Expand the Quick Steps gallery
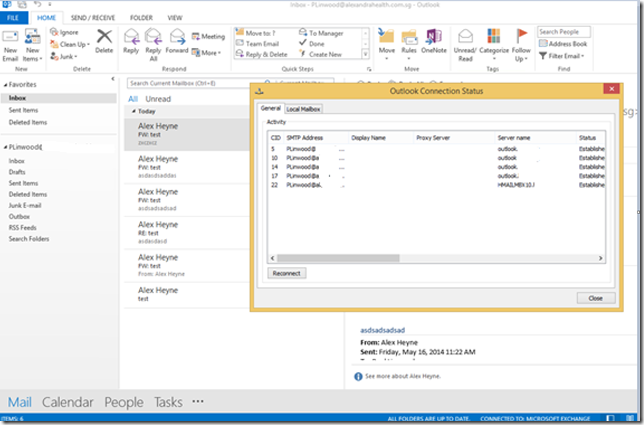Viewport: 644px width, 425px height. tap(365, 54)
